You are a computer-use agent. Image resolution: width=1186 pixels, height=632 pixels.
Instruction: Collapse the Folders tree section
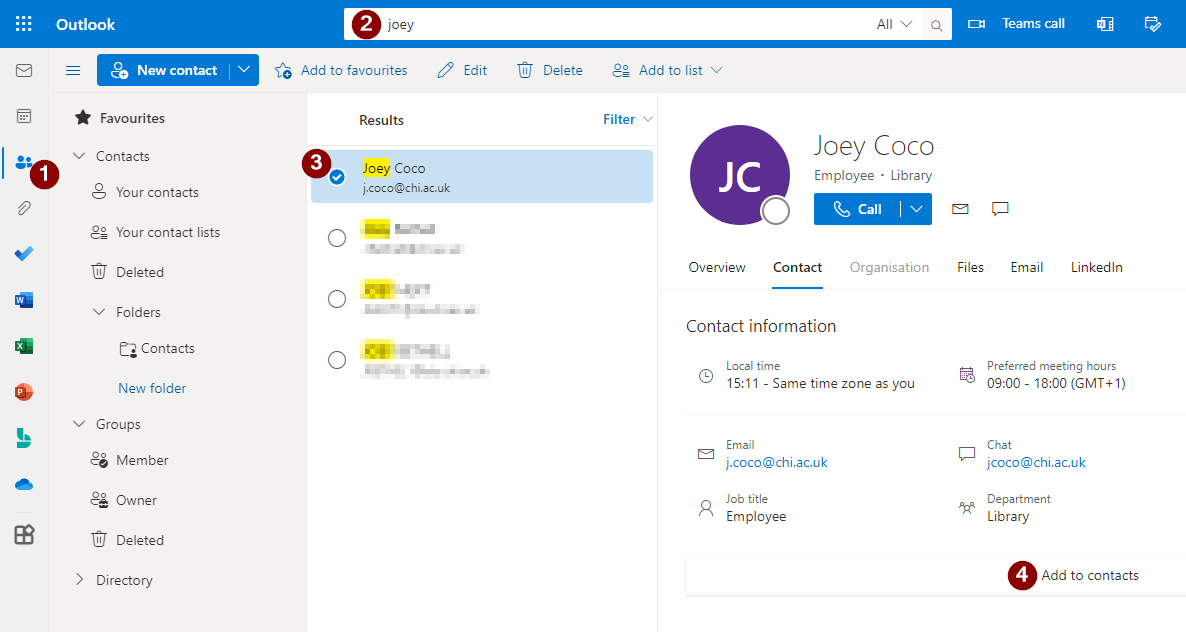coord(99,311)
